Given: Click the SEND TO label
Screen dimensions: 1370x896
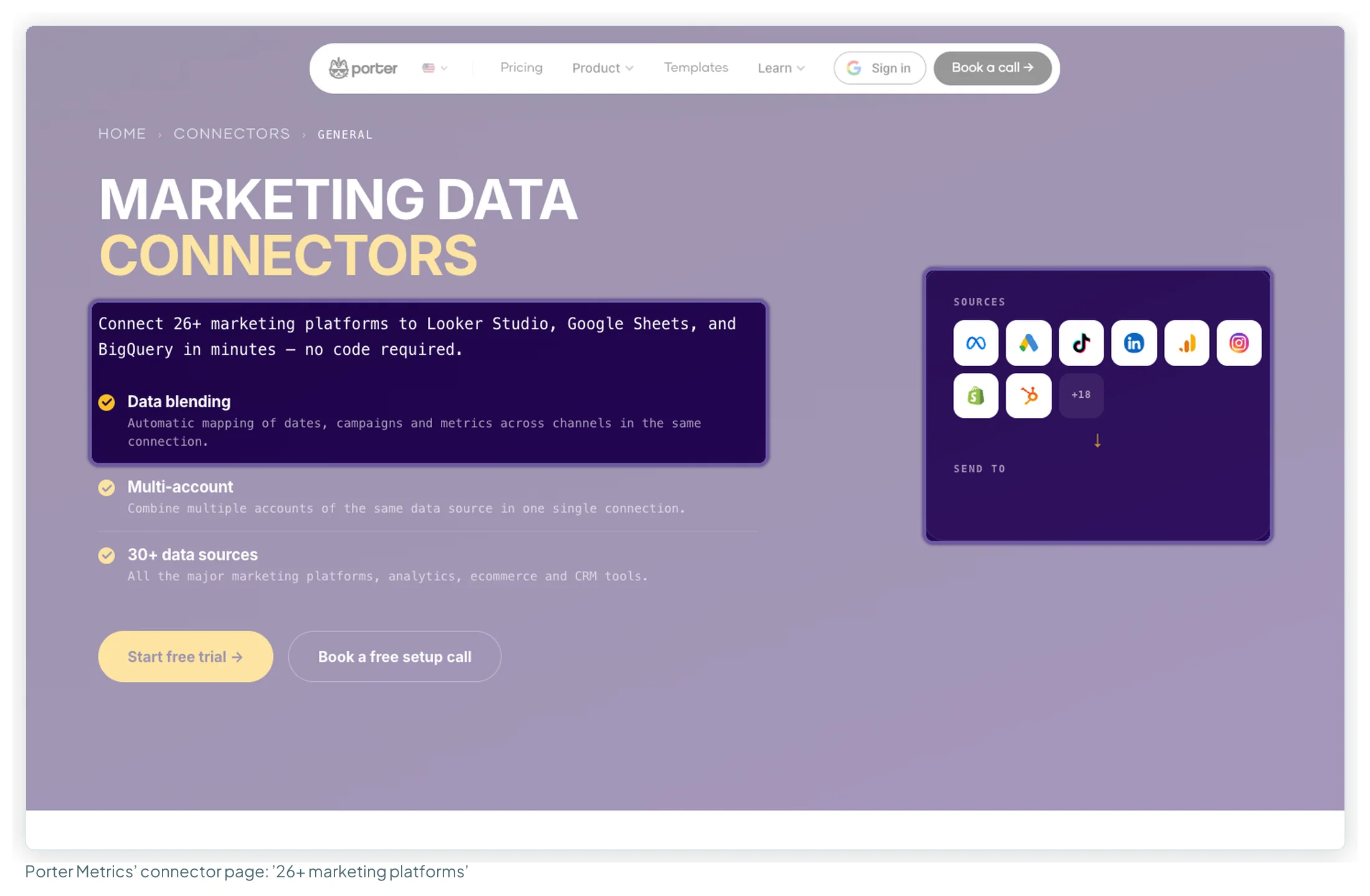Looking at the screenshot, I should click(x=979, y=469).
